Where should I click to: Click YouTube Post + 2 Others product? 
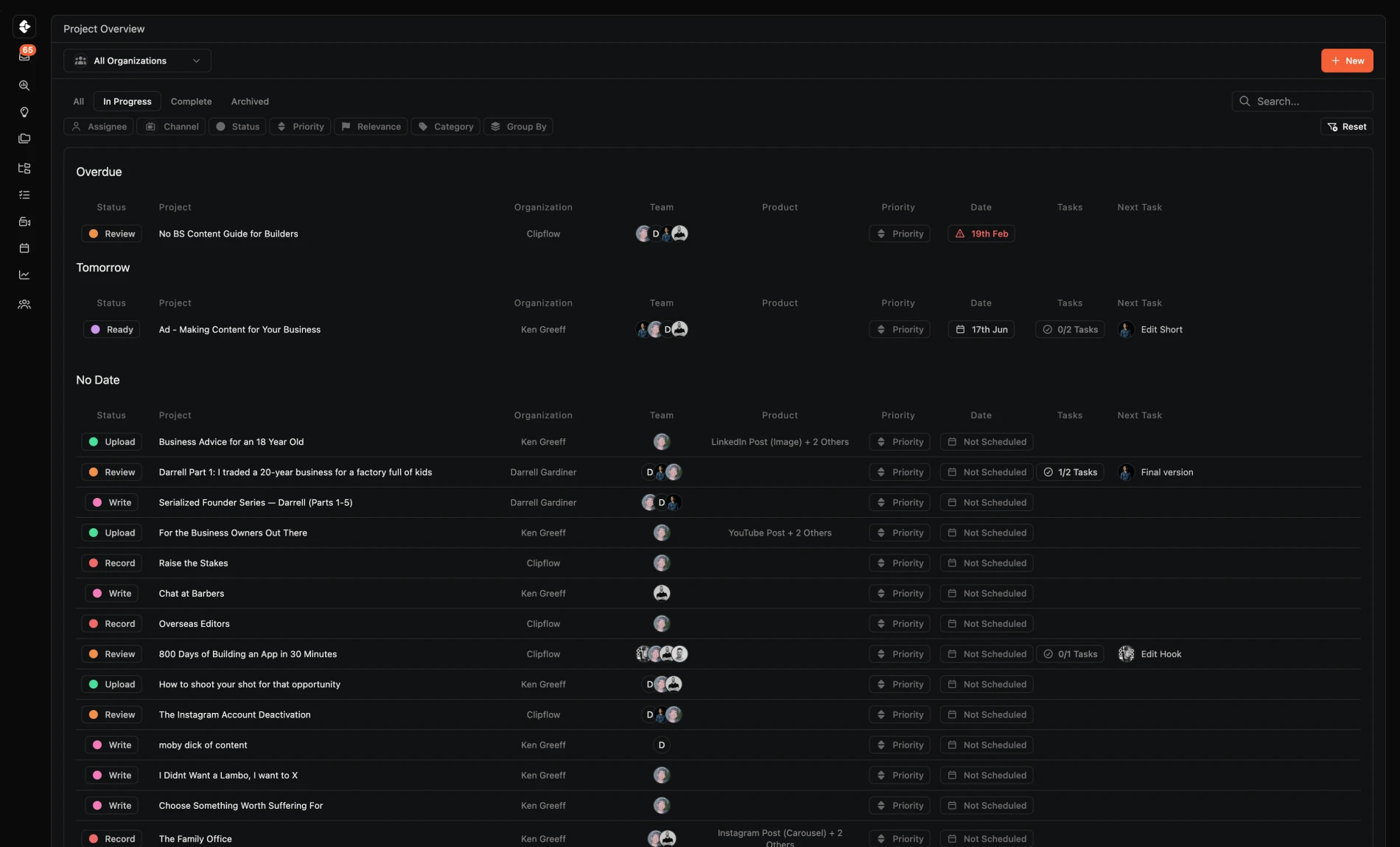[x=780, y=533]
